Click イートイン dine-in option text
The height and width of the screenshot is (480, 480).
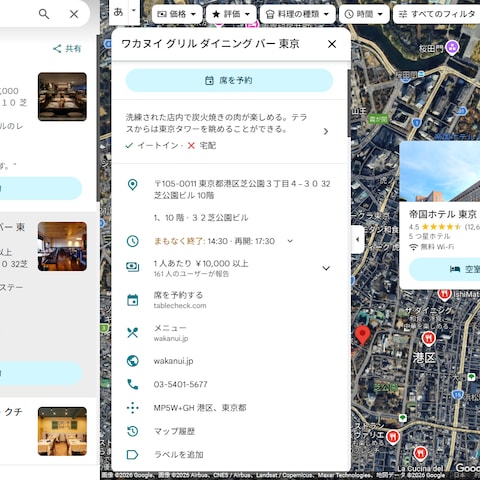click(x=158, y=146)
